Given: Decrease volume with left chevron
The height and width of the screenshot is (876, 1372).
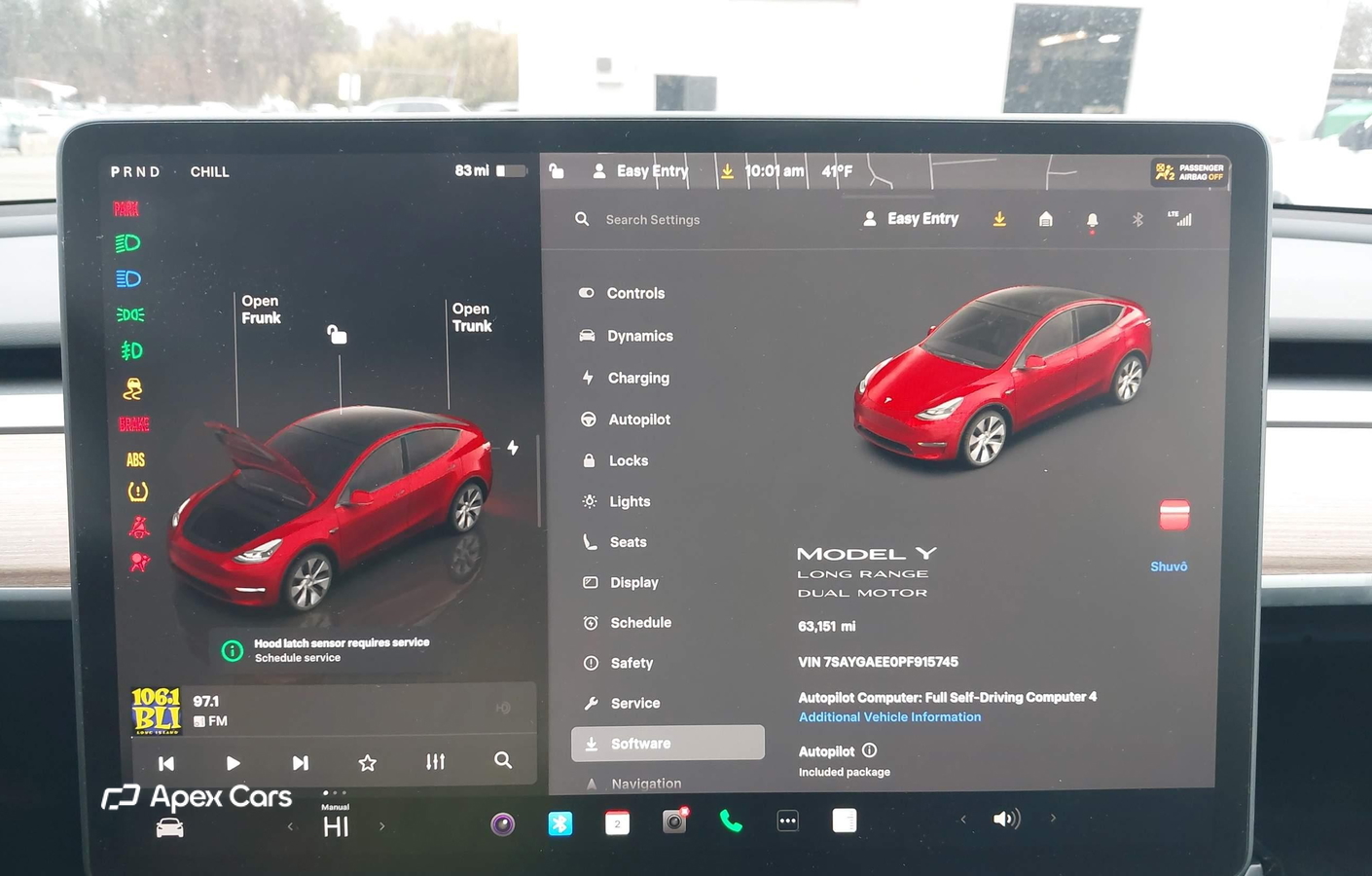Looking at the screenshot, I should [963, 819].
